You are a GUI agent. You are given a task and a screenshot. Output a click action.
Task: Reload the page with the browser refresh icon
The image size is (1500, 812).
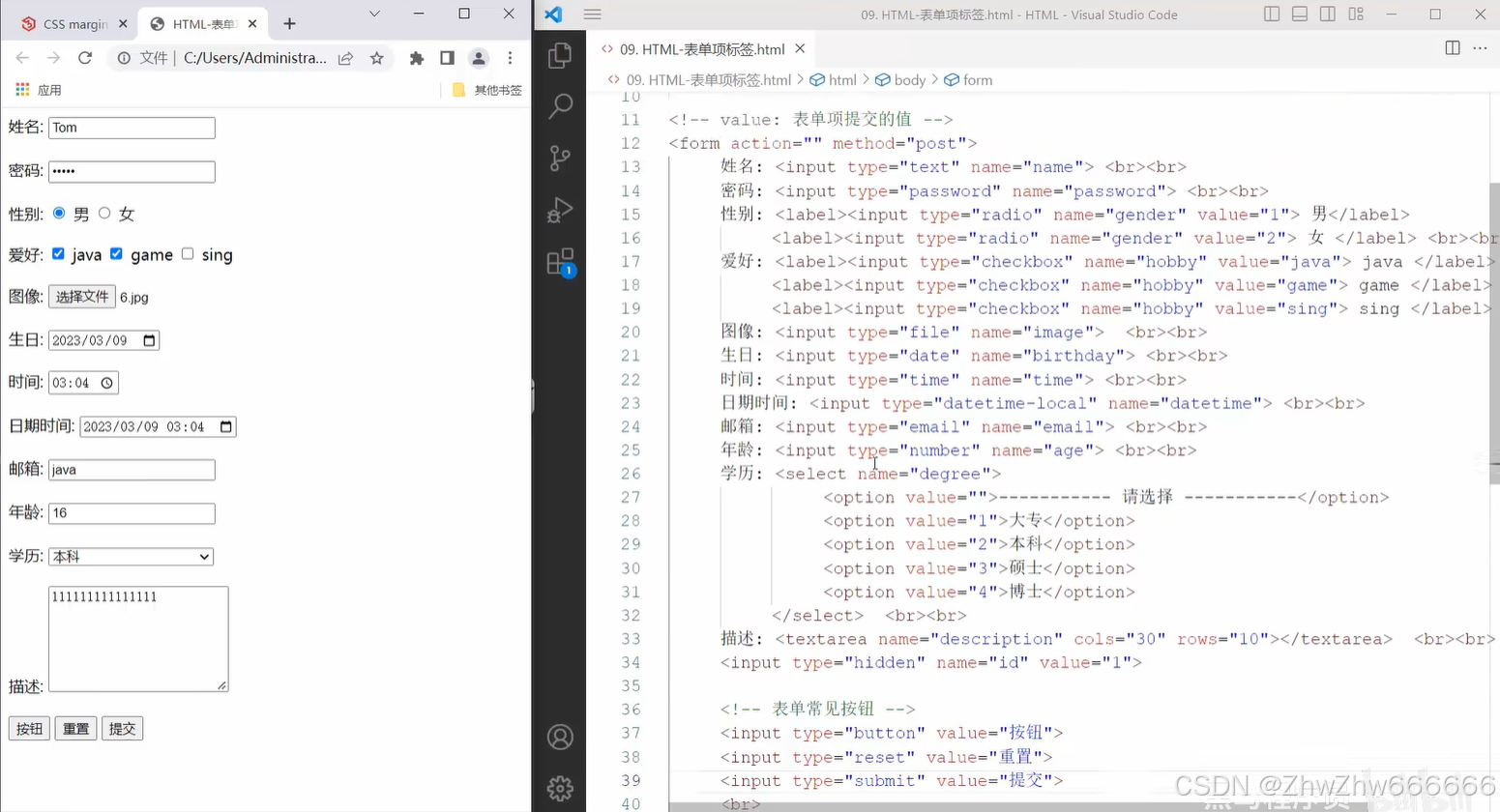[85, 57]
